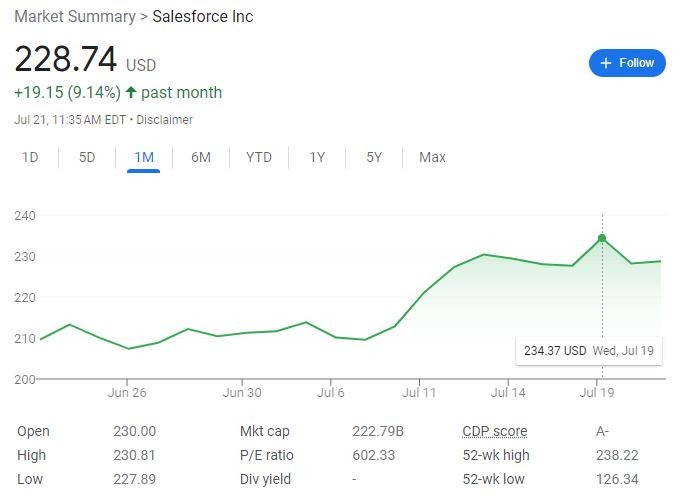Viewport: 690px width, 501px height.
Task: Open the Disclaimer link
Action: pos(165,120)
